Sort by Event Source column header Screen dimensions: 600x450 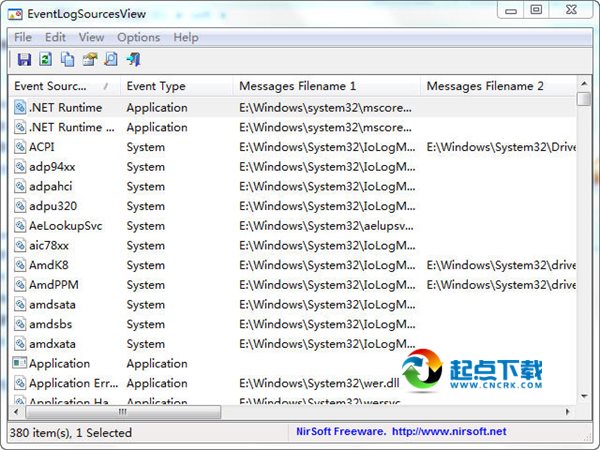tap(64, 86)
